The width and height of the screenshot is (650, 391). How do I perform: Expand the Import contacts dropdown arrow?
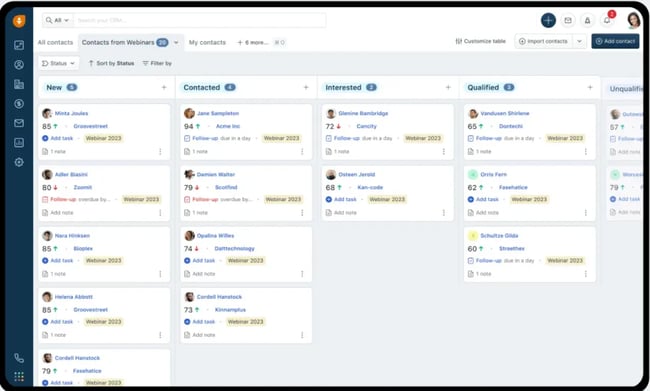pos(580,41)
